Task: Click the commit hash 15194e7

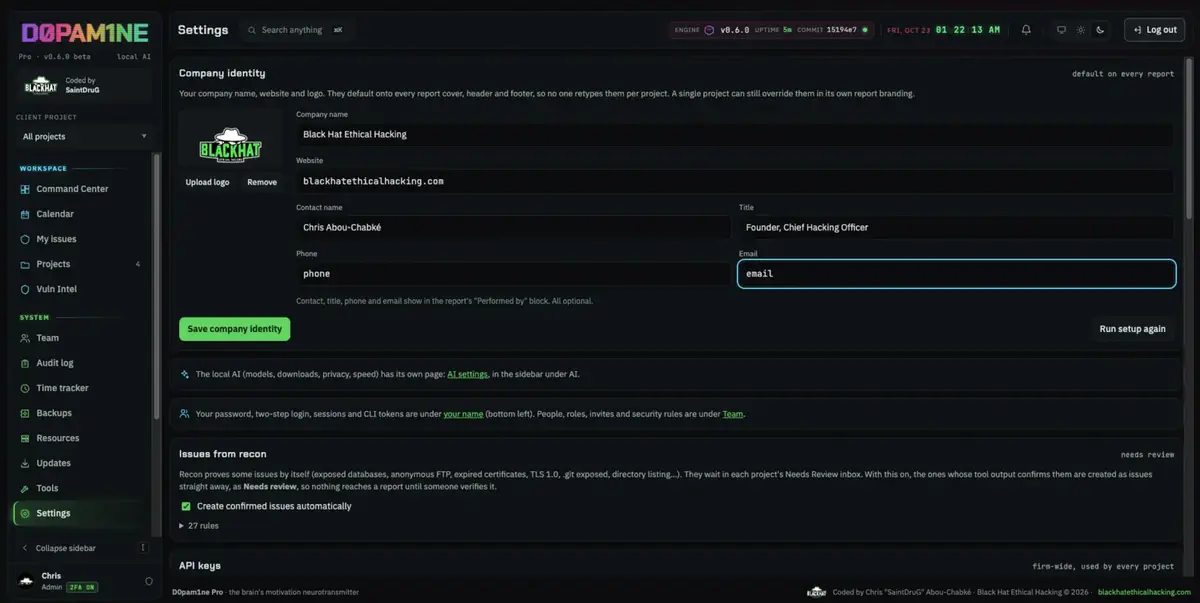Action: [x=841, y=30]
